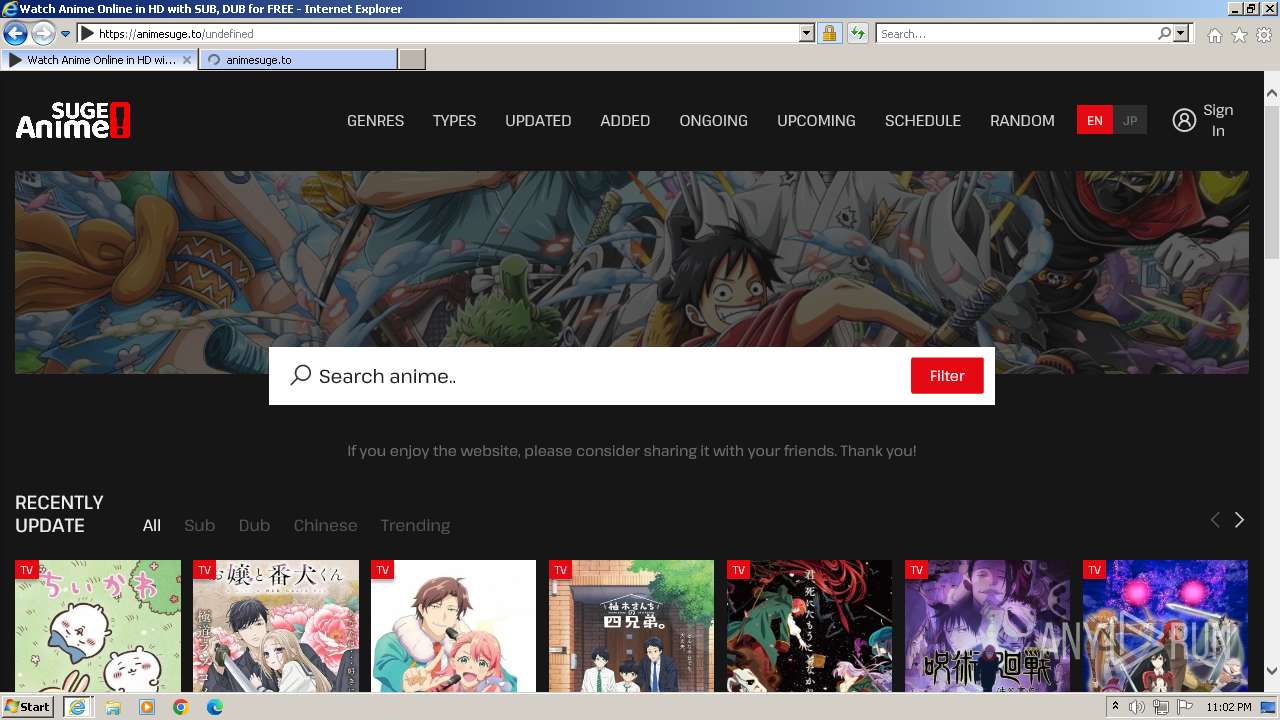The width and height of the screenshot is (1280, 720).
Task: Click the search magnifier icon in anime box
Action: pyautogui.click(x=301, y=375)
